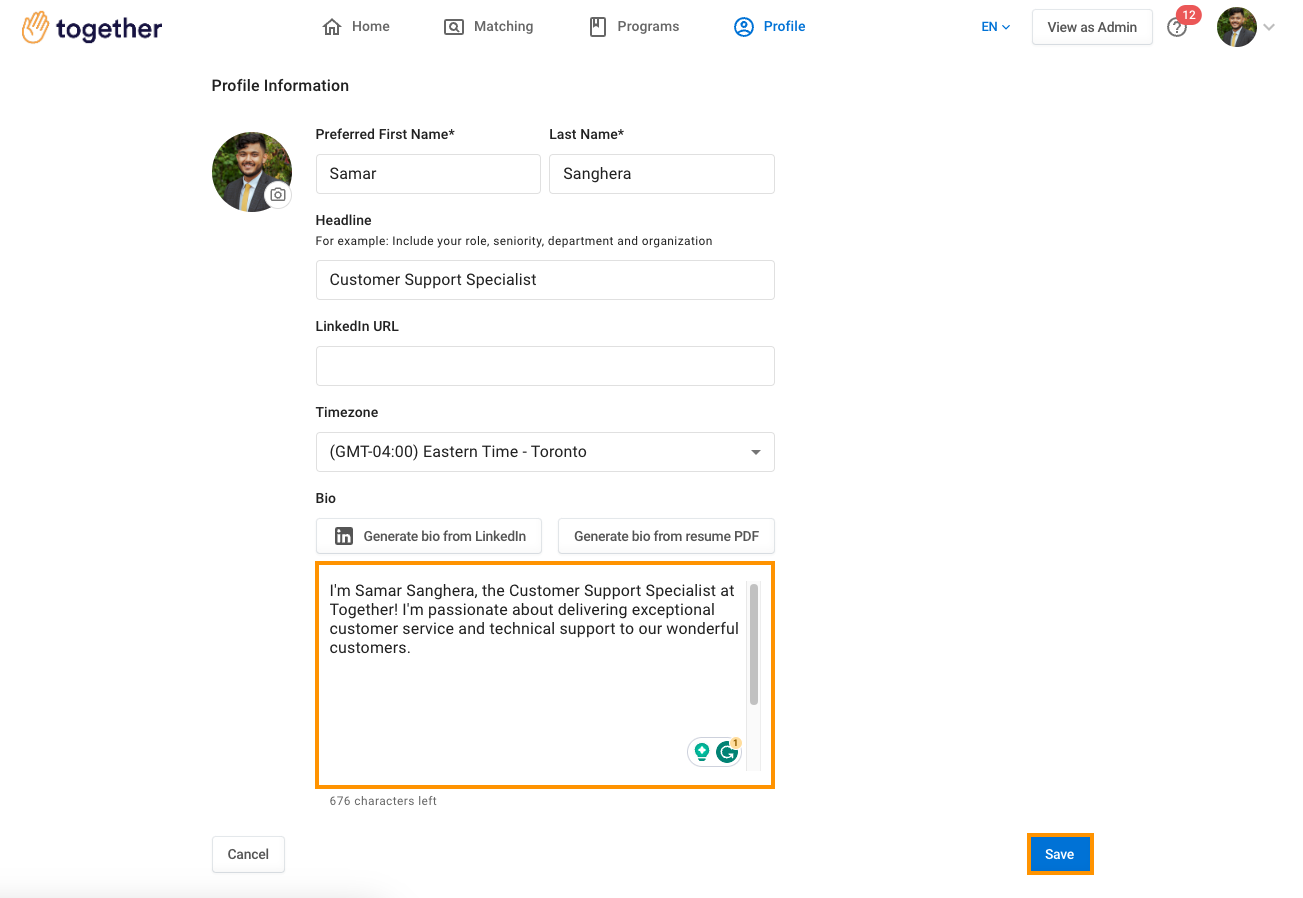This screenshot has height=898, width=1303.
Task: Focus the Last Name field
Action: coord(662,174)
